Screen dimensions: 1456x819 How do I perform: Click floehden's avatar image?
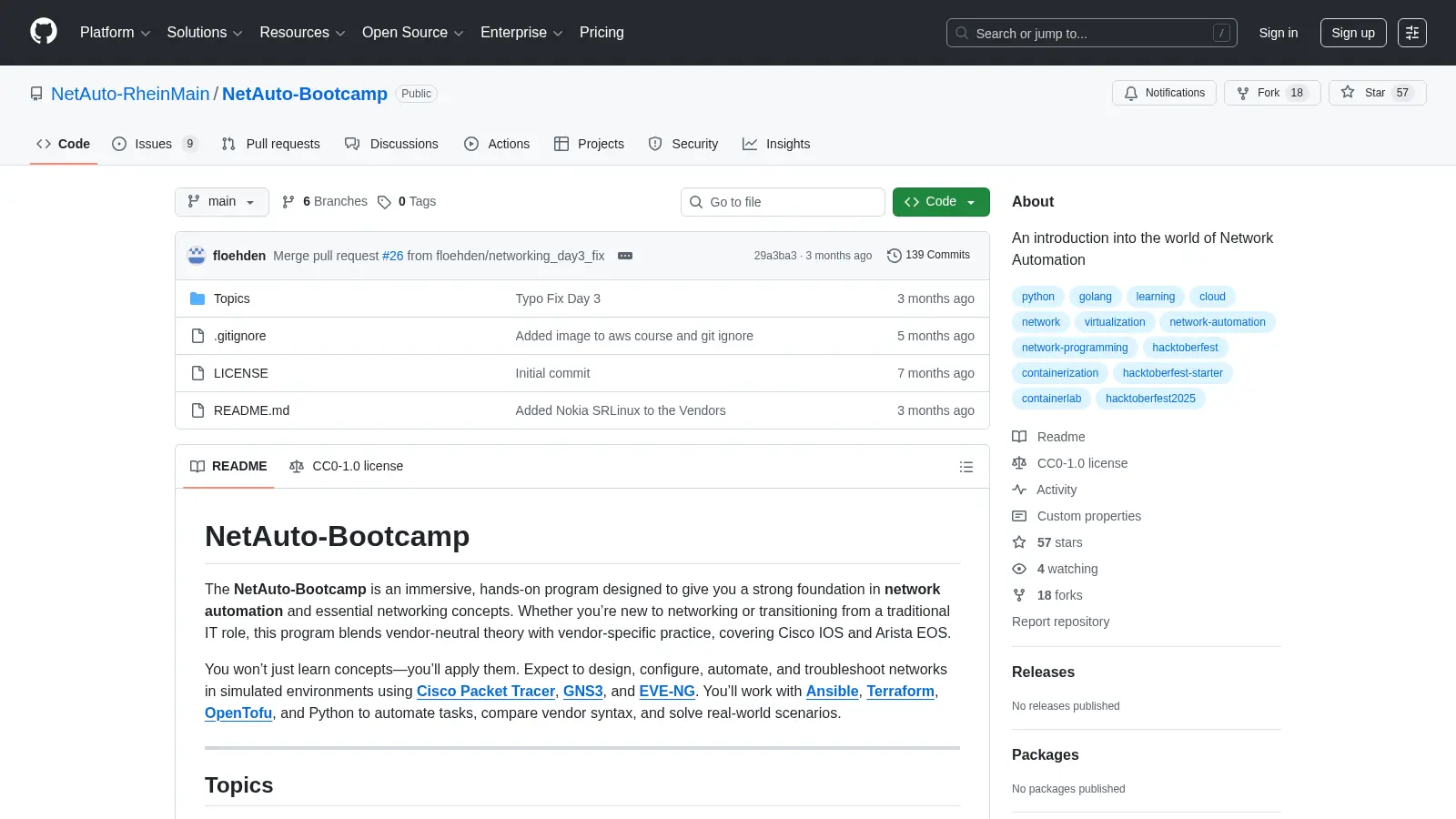click(197, 256)
